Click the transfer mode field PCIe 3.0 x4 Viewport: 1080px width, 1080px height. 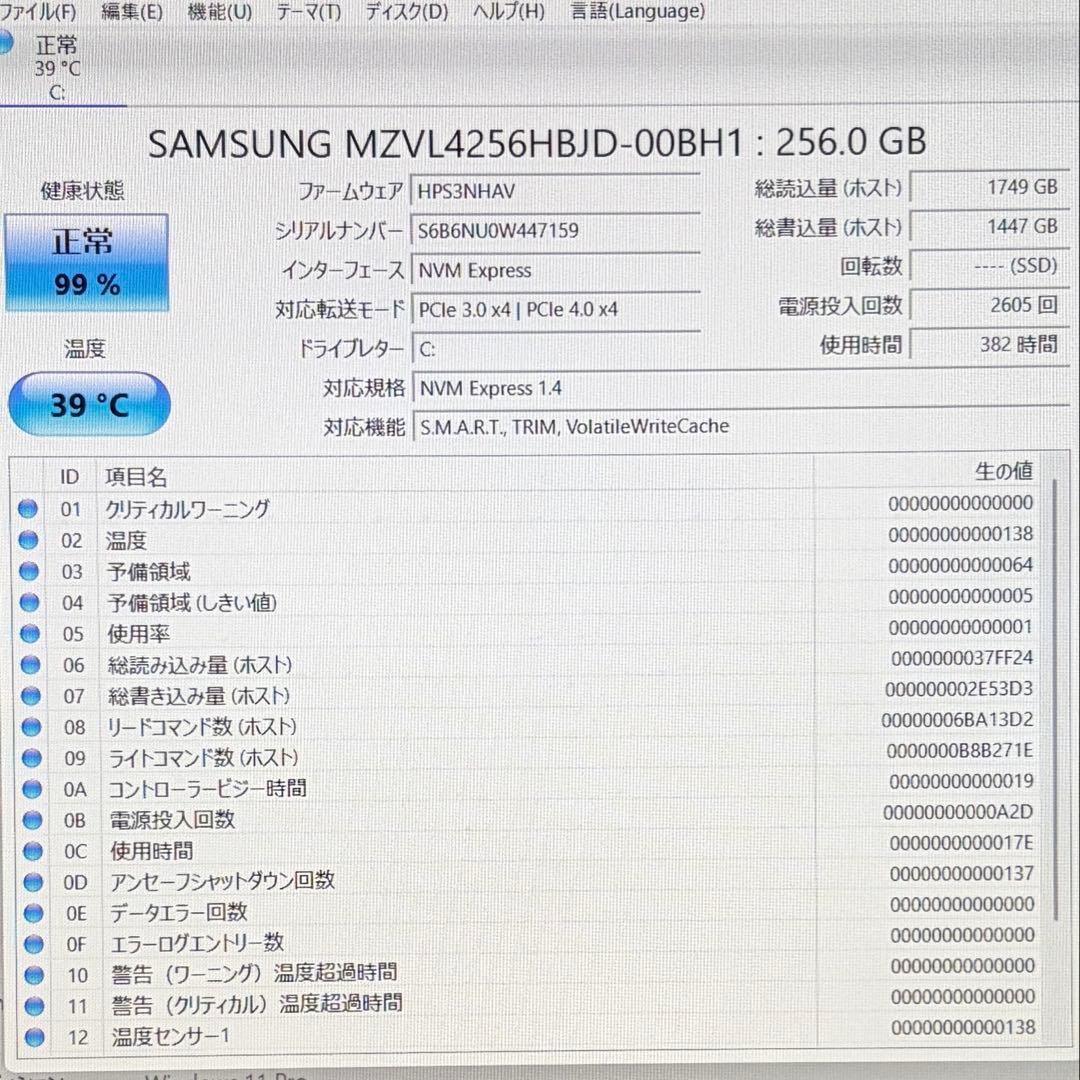[x=557, y=310]
